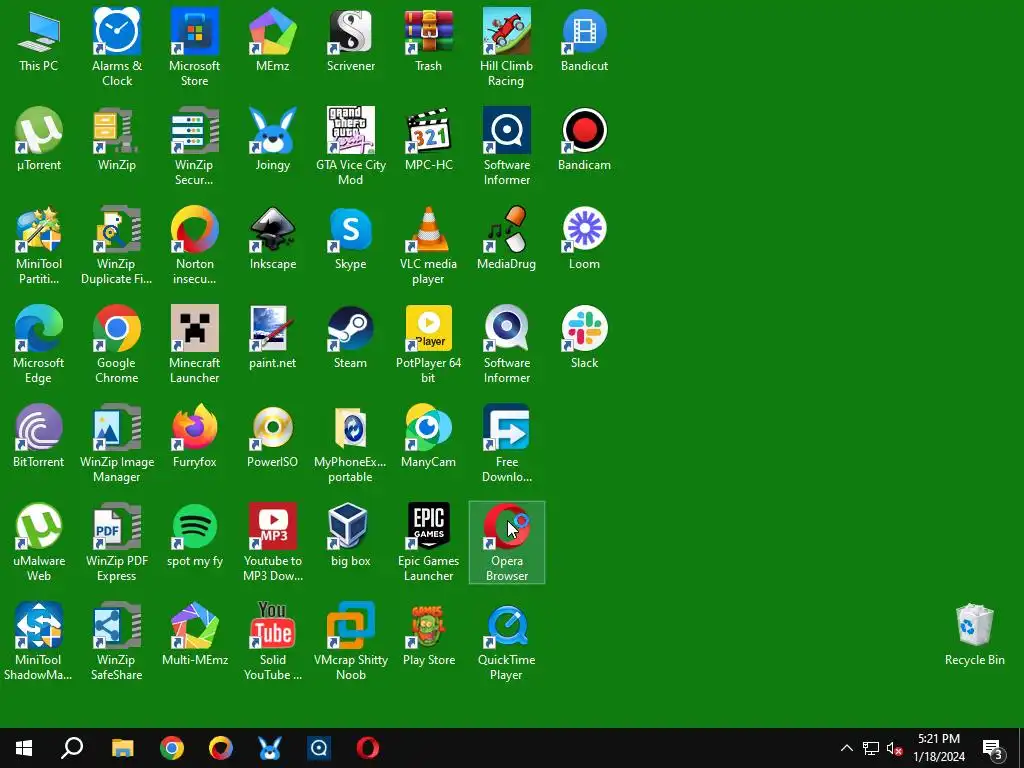Launch Opera from the taskbar
Viewport: 1024px width, 768px height.
click(x=368, y=748)
